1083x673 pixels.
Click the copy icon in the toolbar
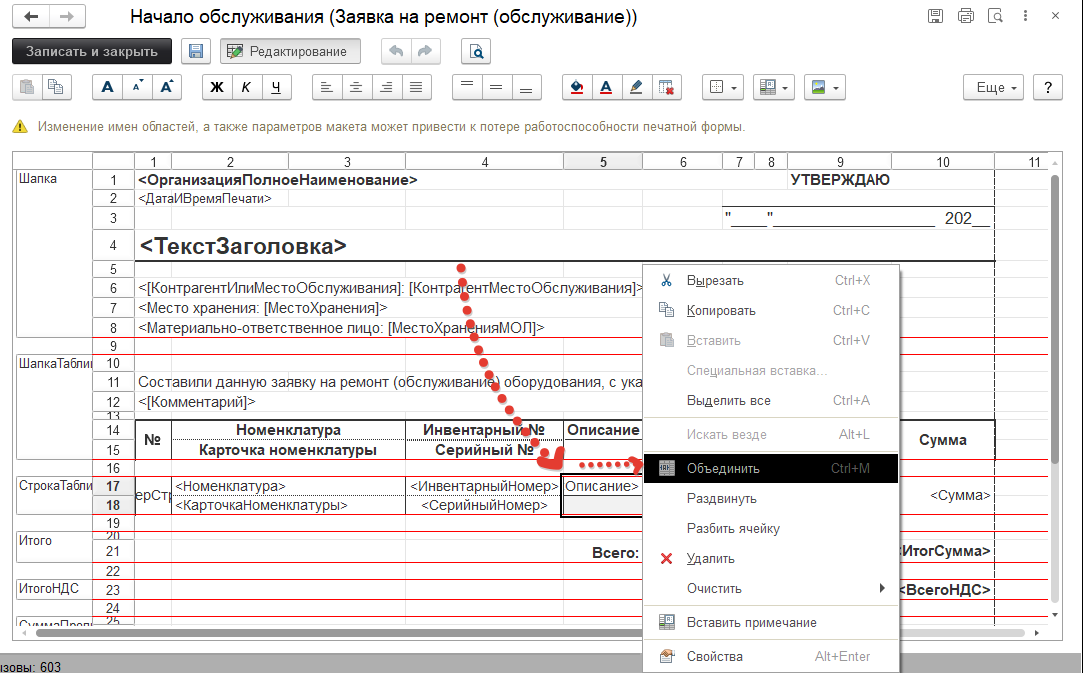(x=56, y=87)
